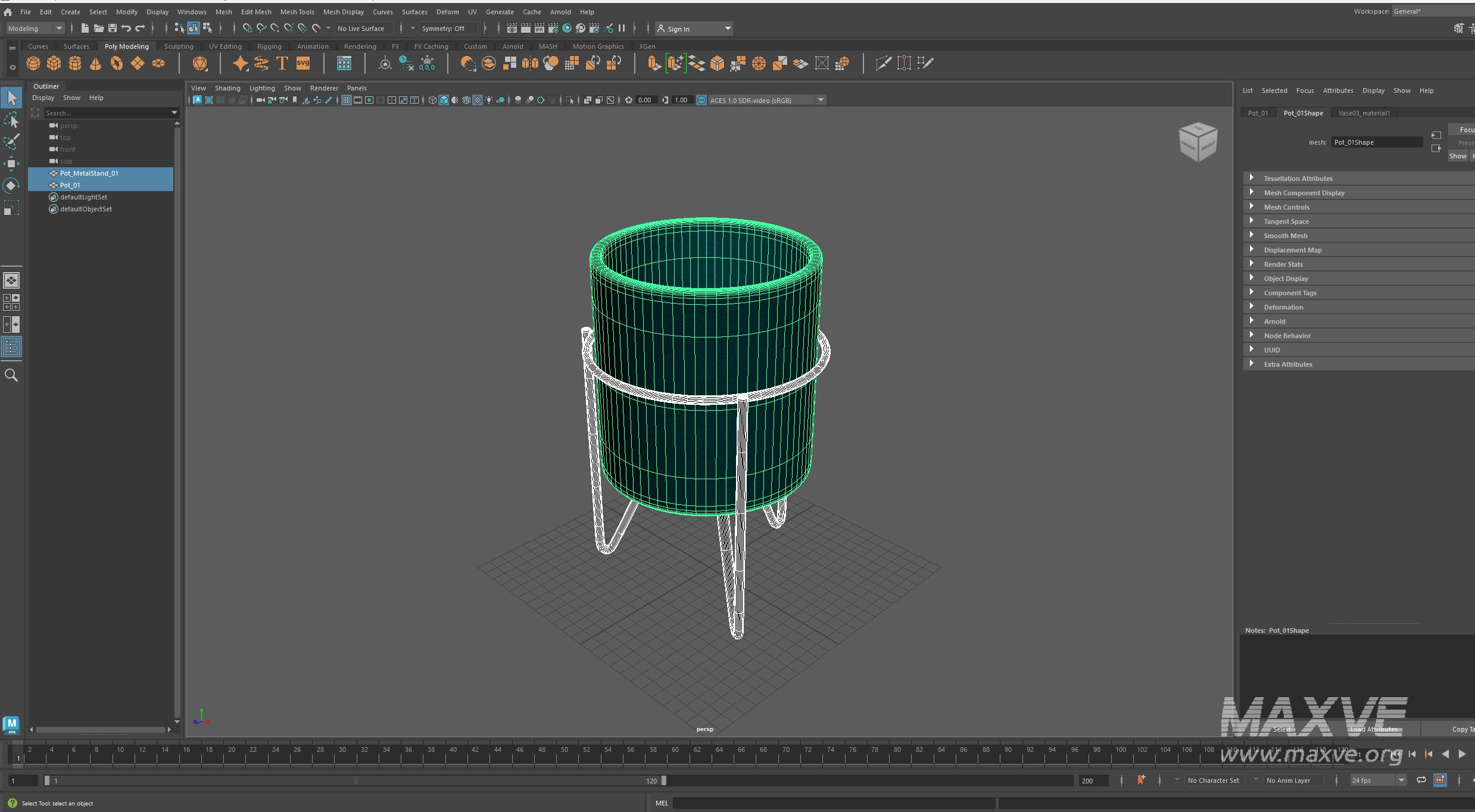This screenshot has width=1475, height=812.
Task: Click the Mirror shelf icon
Action: (530, 63)
